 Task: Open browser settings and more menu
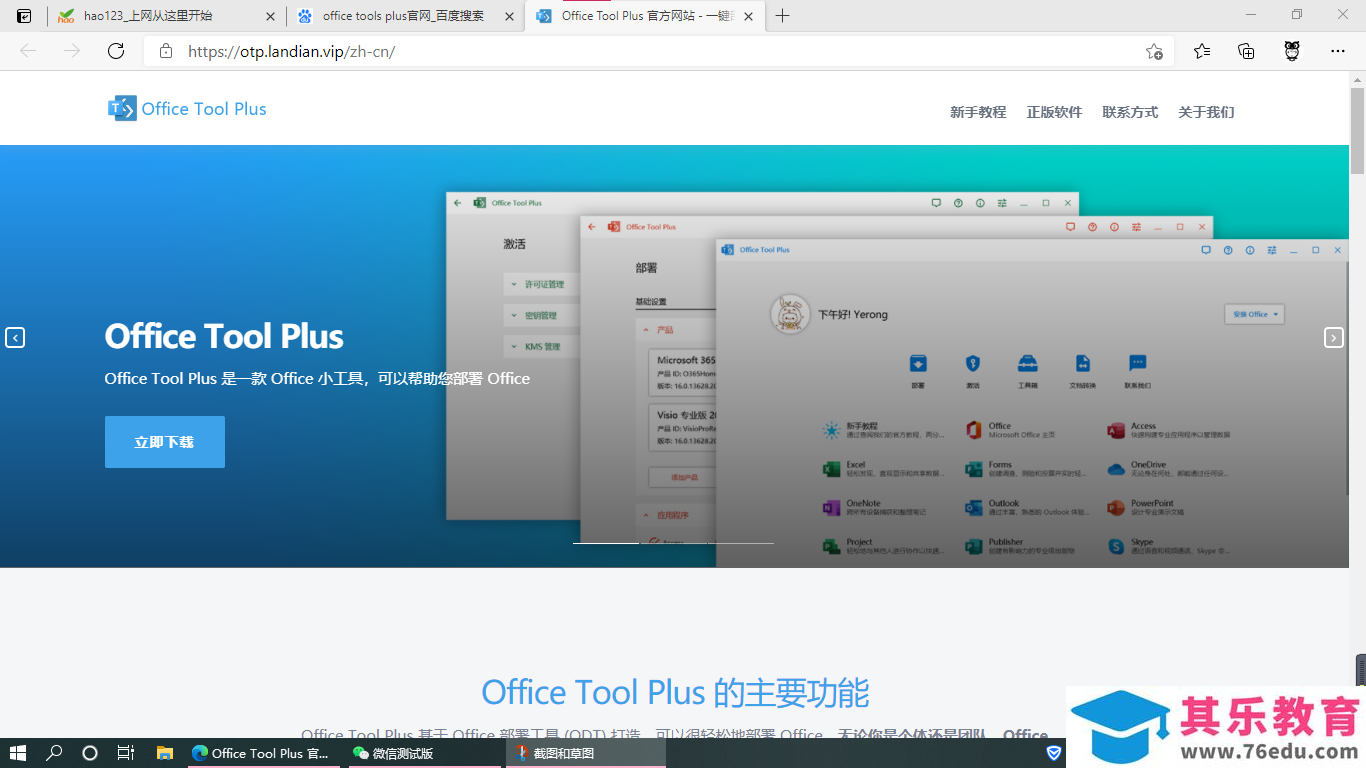pos(1338,51)
